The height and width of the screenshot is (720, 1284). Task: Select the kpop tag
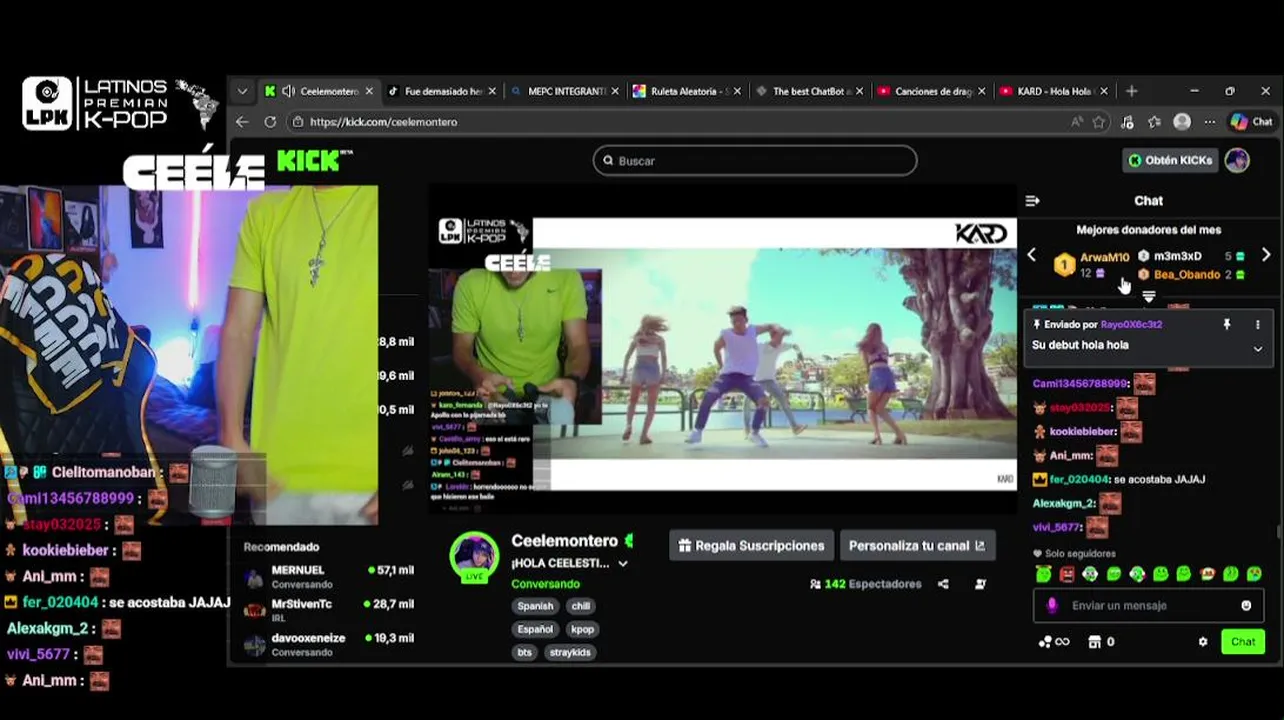pyautogui.click(x=582, y=629)
